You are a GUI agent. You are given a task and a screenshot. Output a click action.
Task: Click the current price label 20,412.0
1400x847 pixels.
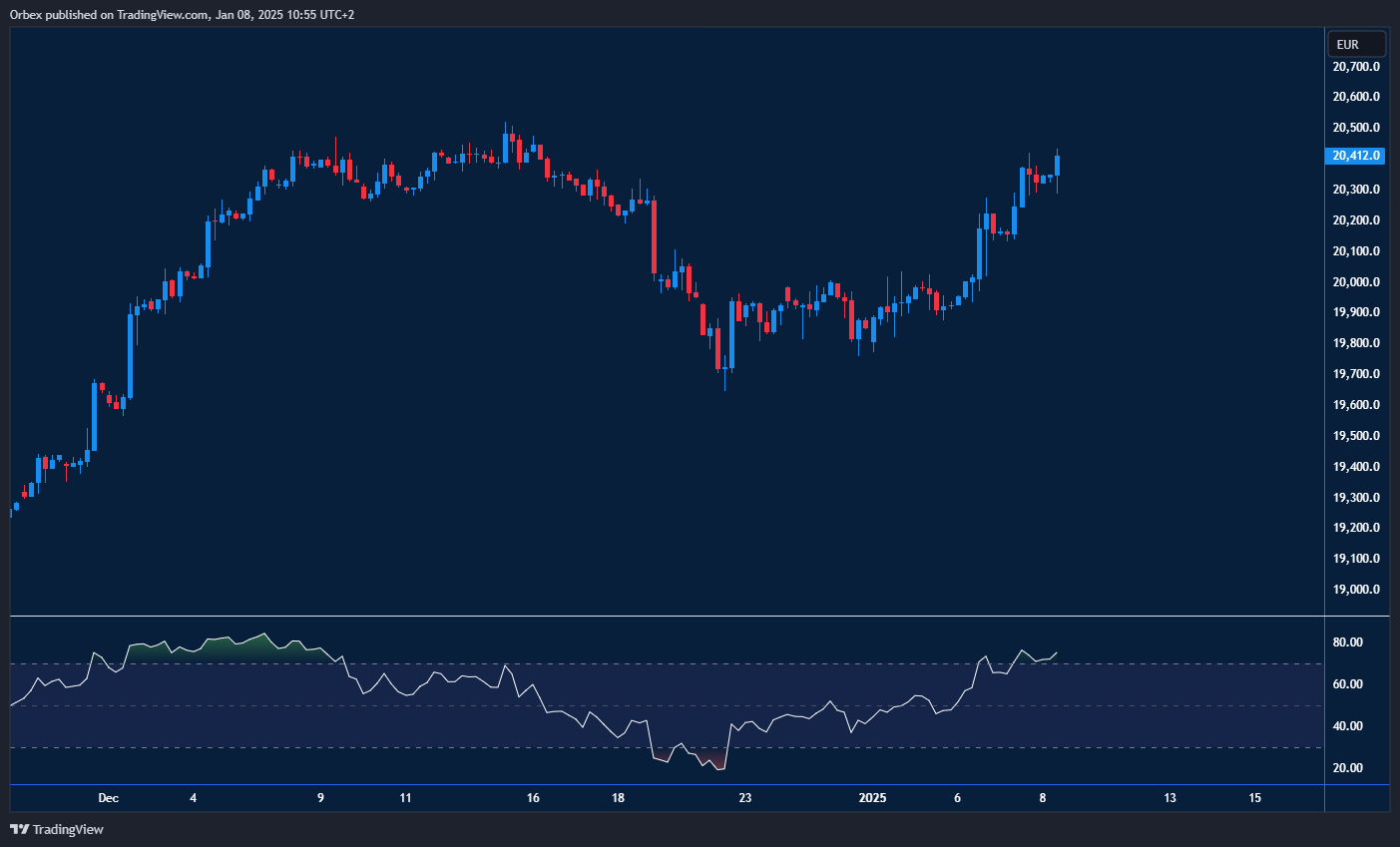(1355, 156)
